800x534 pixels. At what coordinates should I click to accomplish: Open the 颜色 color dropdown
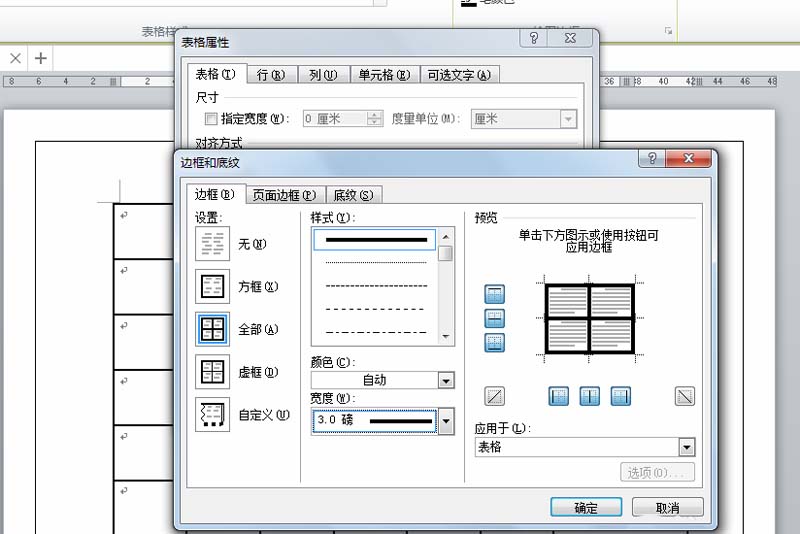click(446, 380)
